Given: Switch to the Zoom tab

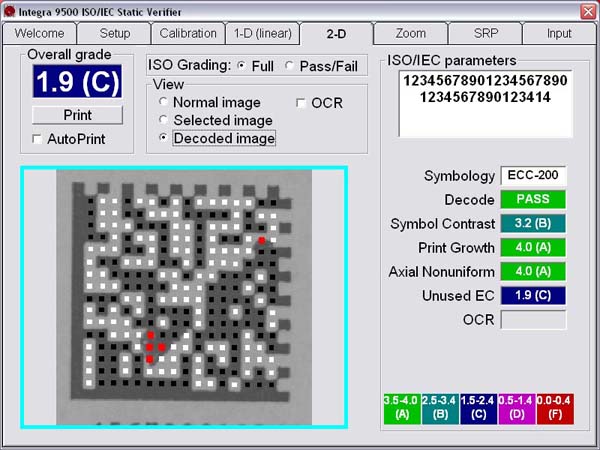Looking at the screenshot, I should pos(410,33).
